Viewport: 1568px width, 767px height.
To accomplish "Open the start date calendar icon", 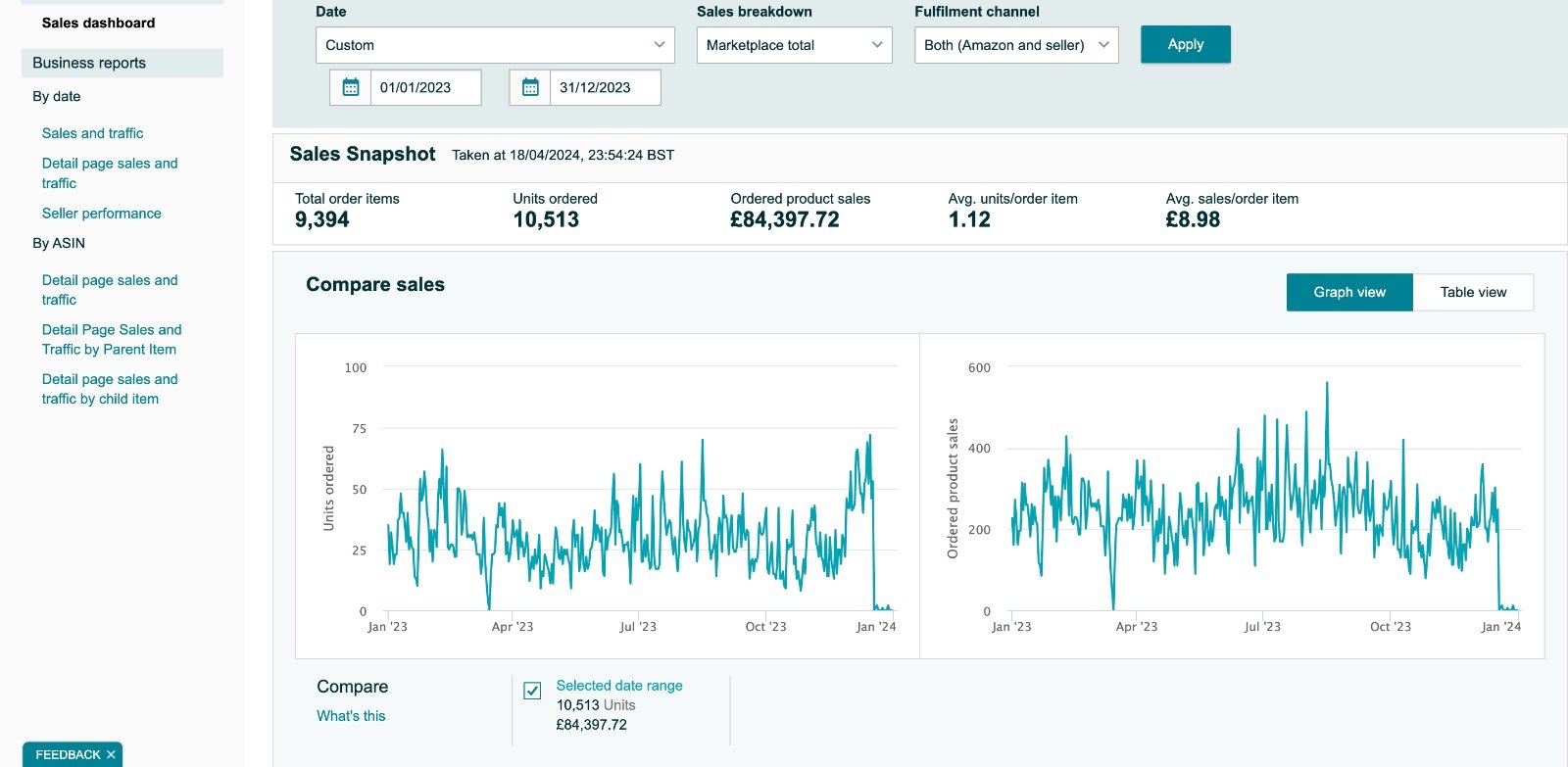I will 351,87.
